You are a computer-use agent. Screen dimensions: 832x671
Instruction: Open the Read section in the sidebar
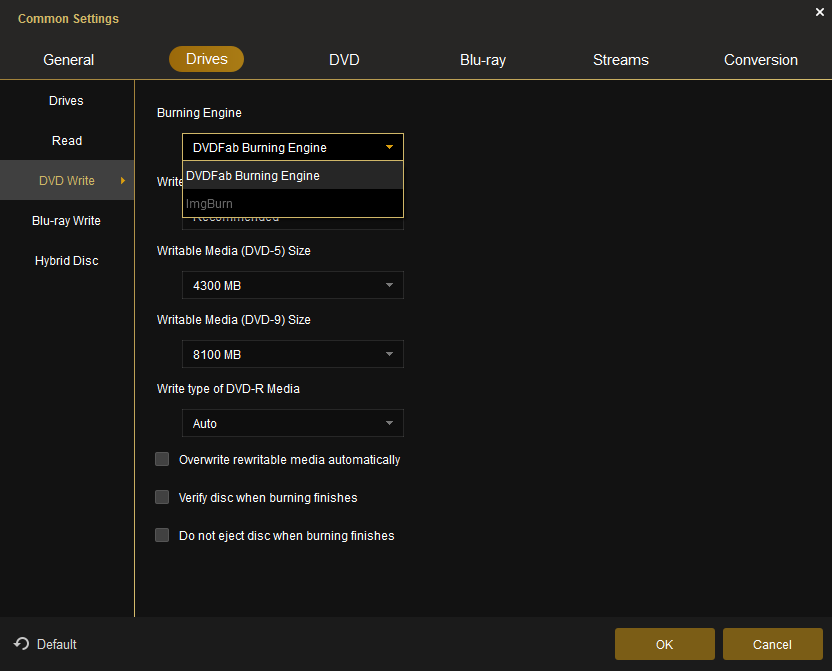click(x=67, y=141)
